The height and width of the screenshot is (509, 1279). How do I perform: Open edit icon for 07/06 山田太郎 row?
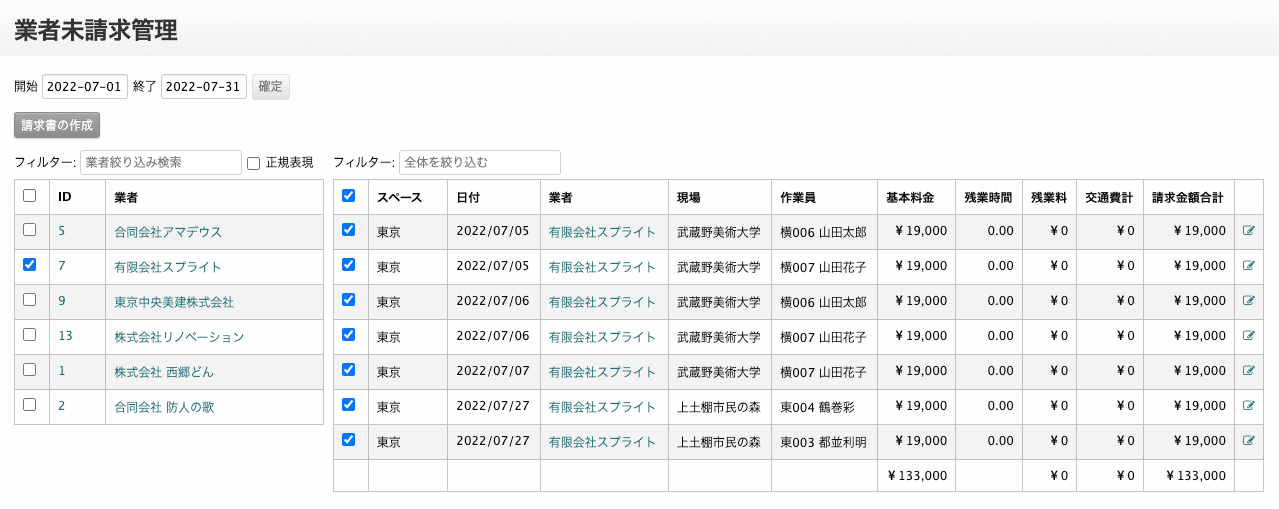[x=1248, y=301]
